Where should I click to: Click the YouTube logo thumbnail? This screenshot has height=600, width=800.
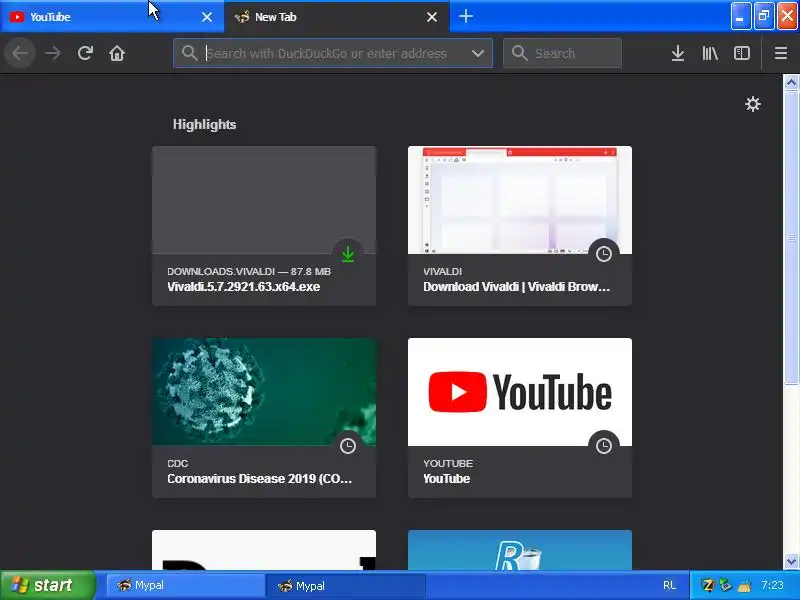coord(519,392)
